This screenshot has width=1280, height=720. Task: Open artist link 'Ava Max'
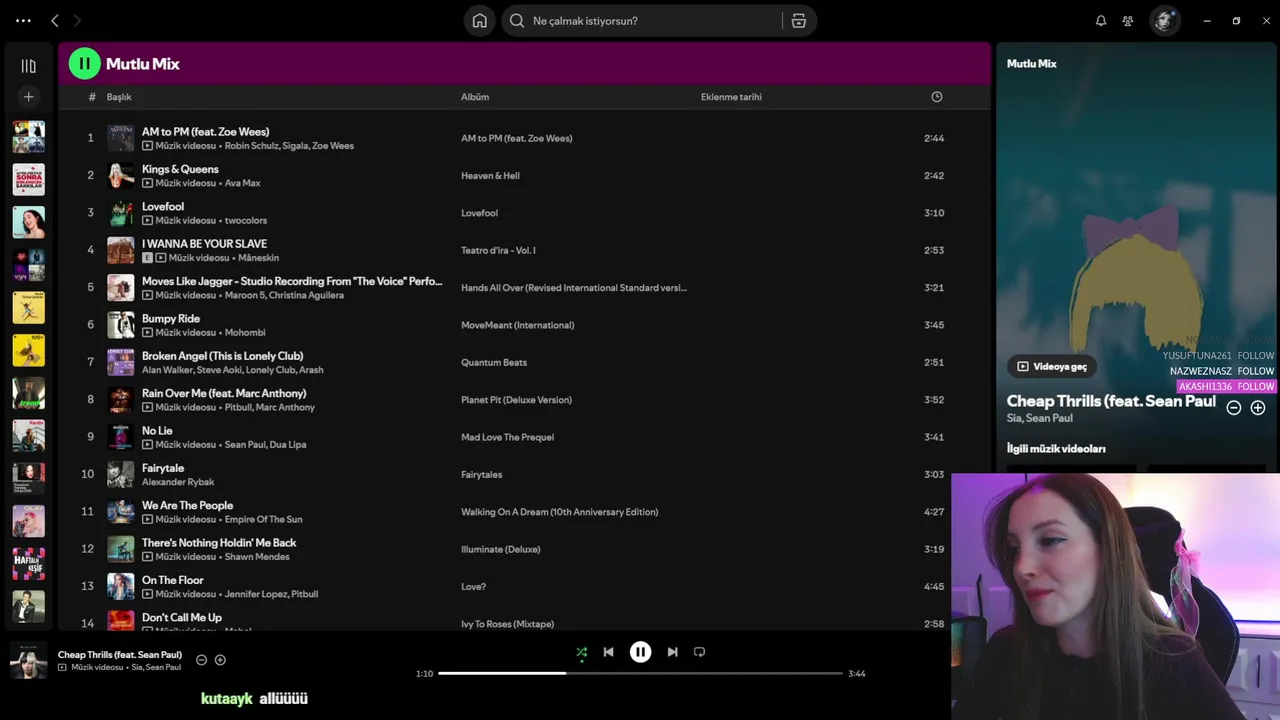tap(242, 183)
